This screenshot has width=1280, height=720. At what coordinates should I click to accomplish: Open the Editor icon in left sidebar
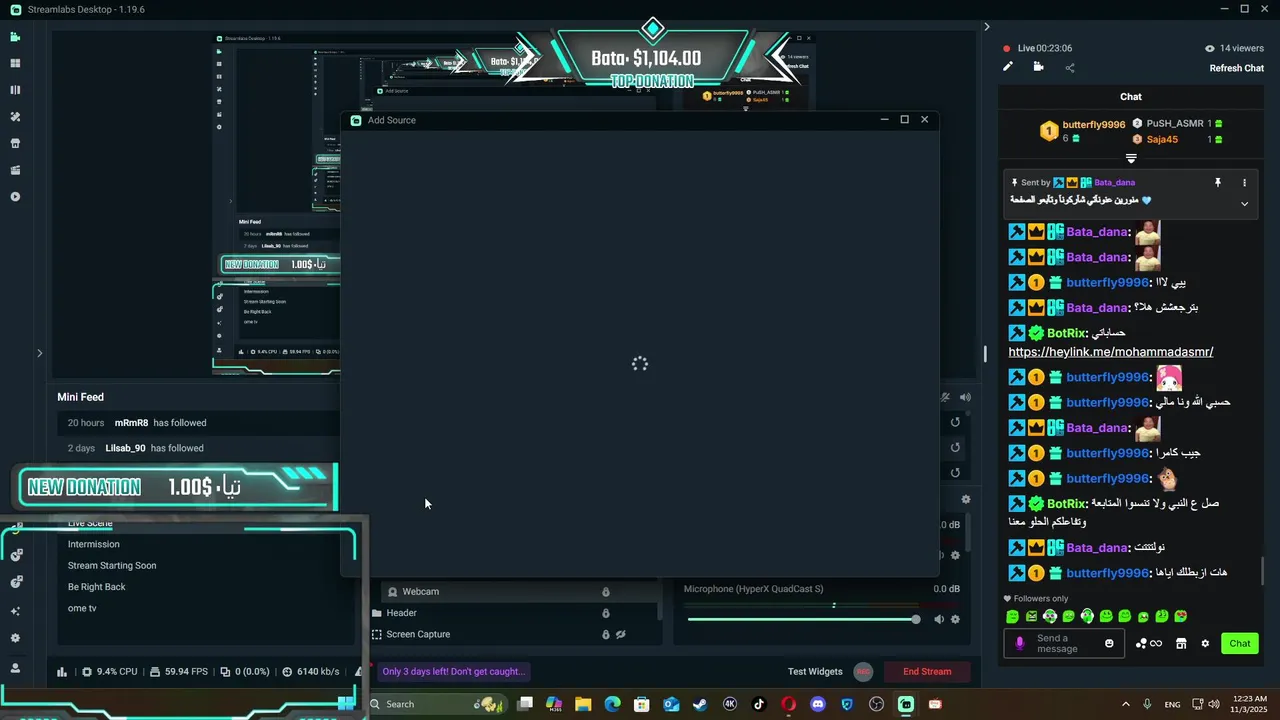(15, 37)
